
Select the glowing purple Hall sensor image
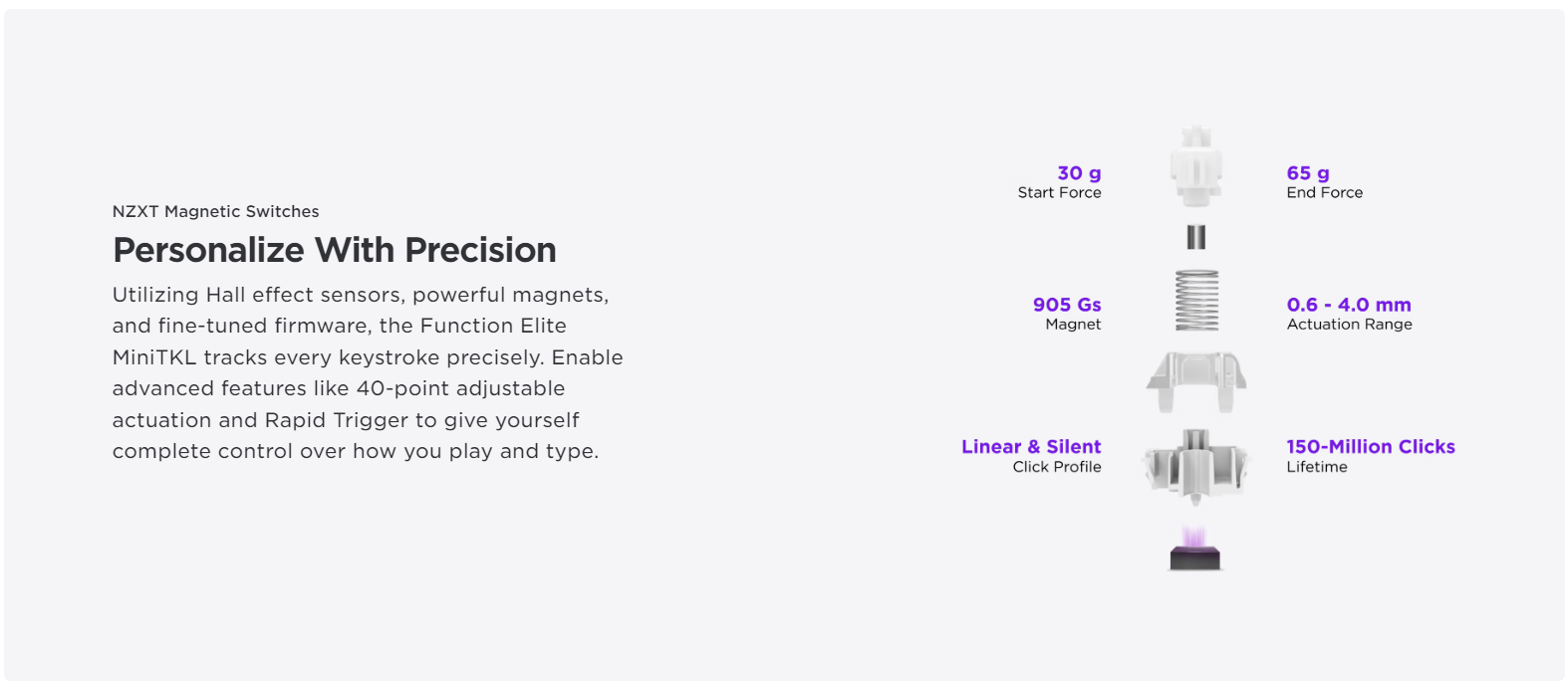pos(1195,549)
